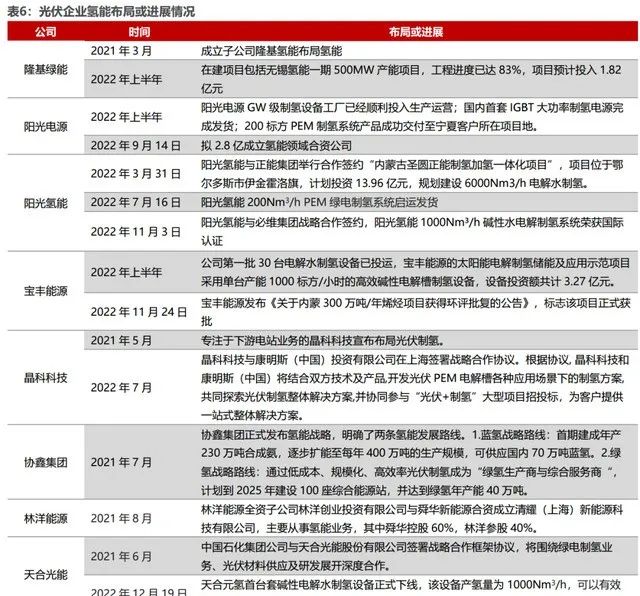Click the text 成立子公司隆基氢能布局氢能
The image size is (640, 596).
271,51
